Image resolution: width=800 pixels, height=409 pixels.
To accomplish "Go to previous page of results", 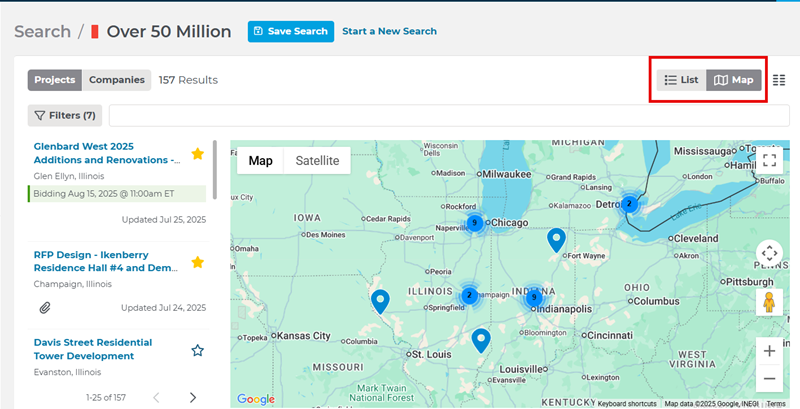I will coord(157,397).
